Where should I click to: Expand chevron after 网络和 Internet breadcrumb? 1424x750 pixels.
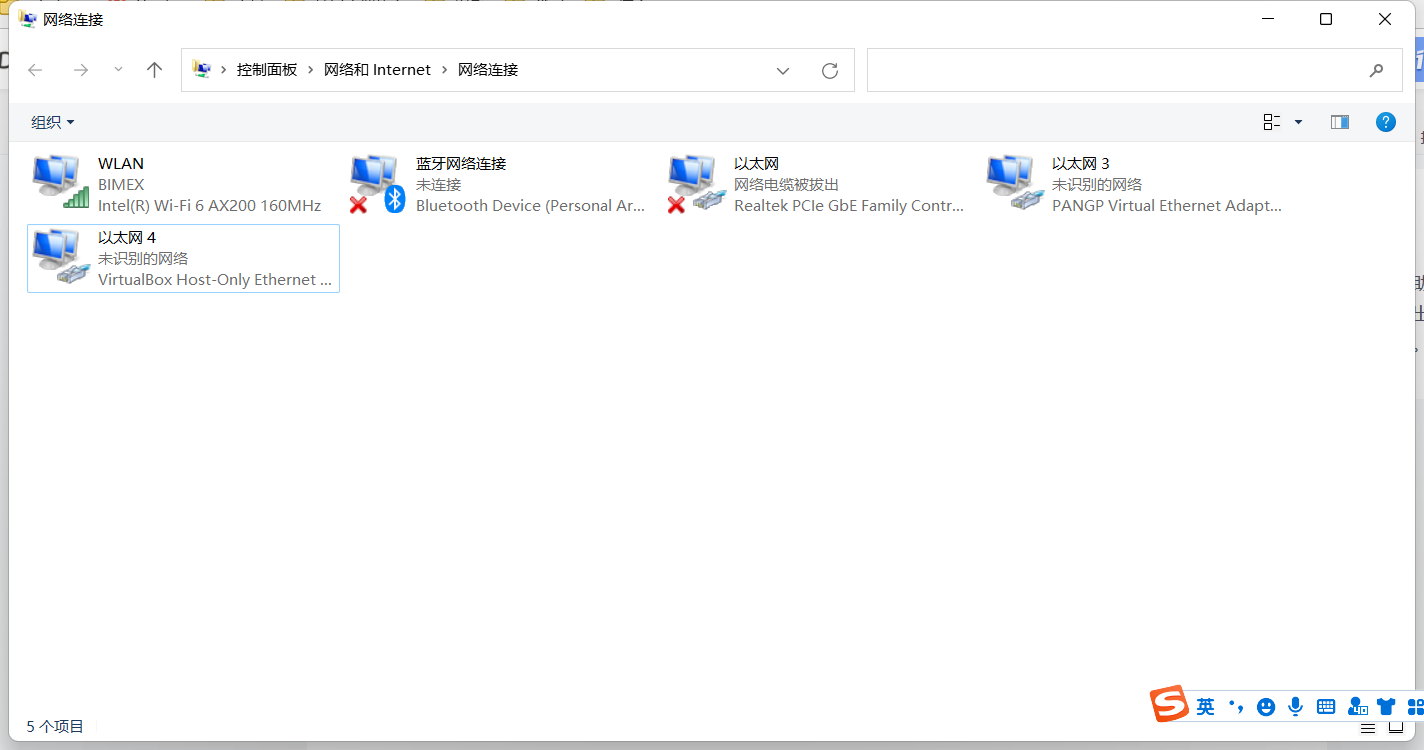coord(445,70)
